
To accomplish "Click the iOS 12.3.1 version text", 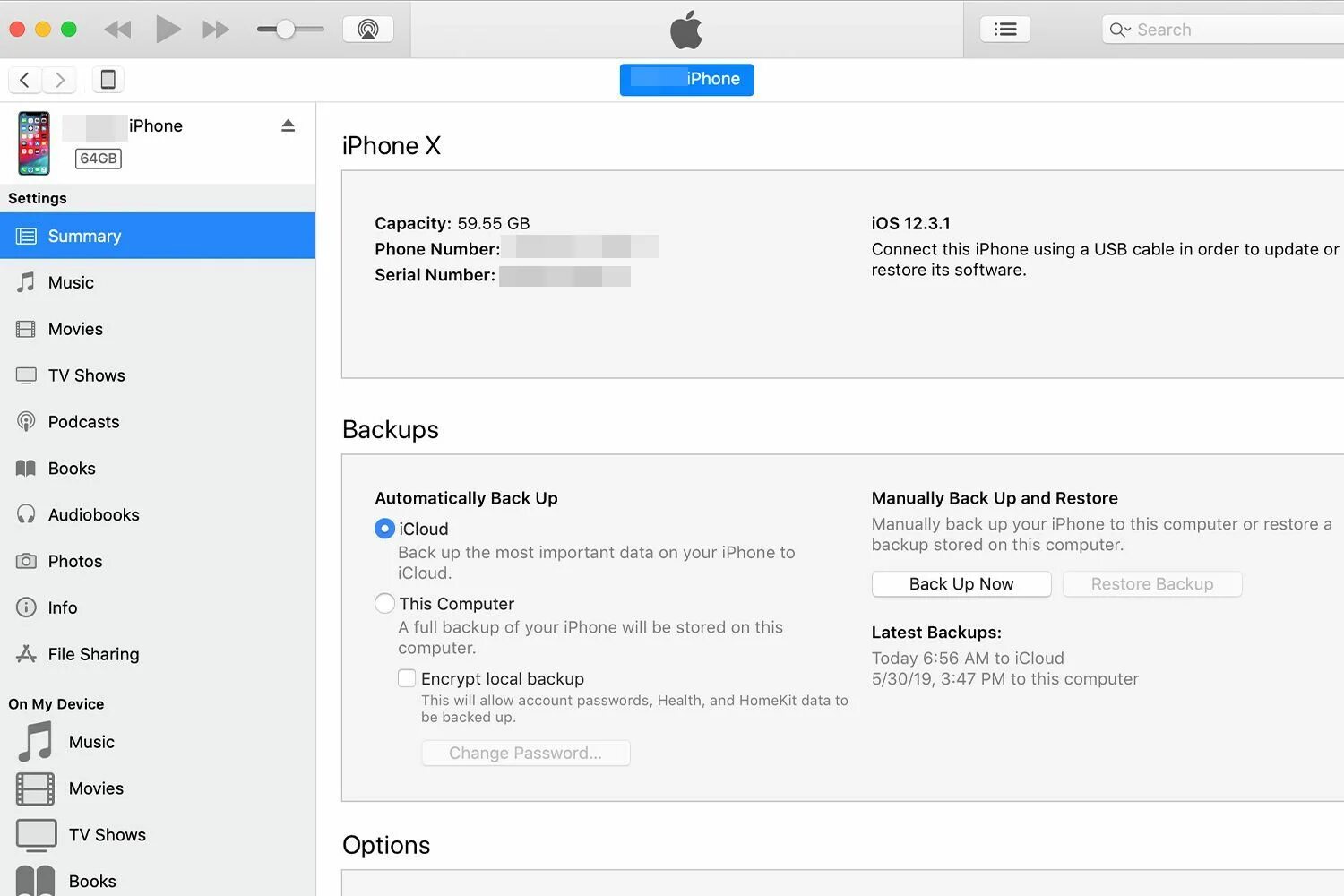I will [910, 223].
